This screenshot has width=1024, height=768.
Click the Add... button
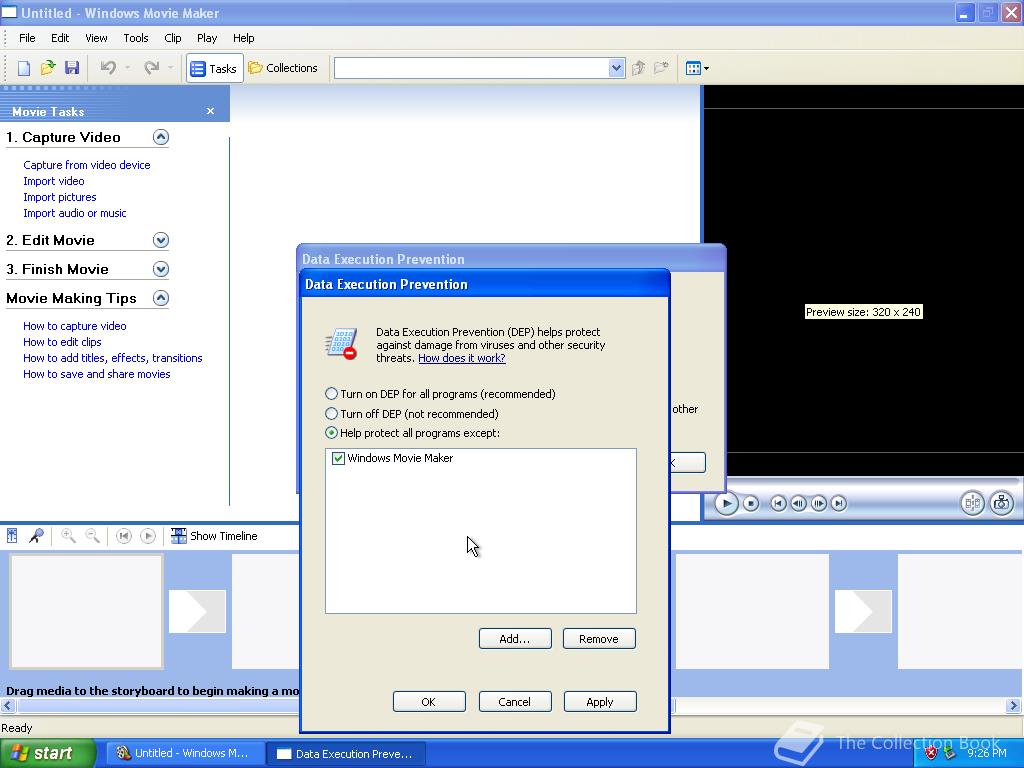(515, 639)
